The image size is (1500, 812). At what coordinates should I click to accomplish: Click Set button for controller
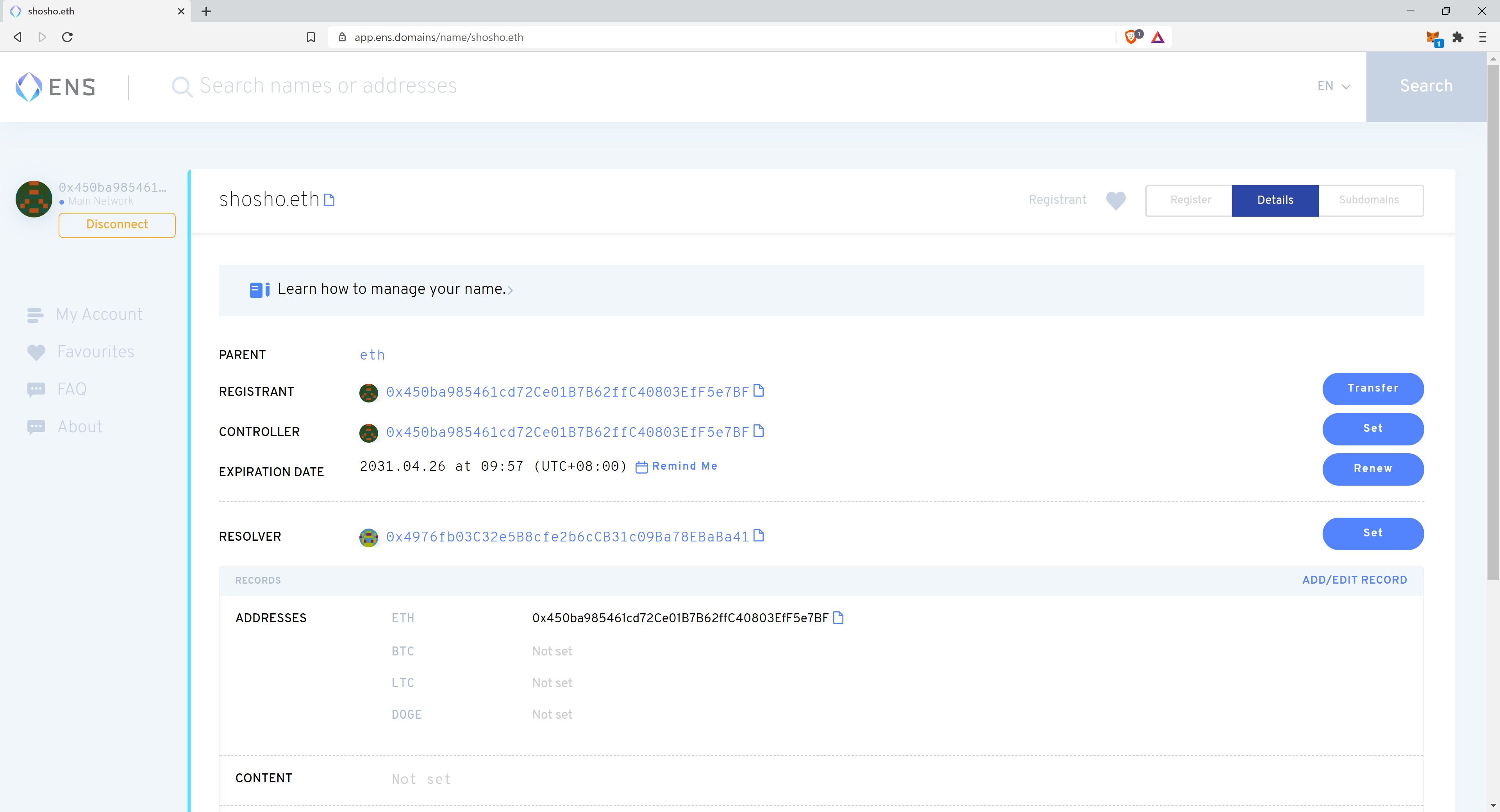point(1373,428)
